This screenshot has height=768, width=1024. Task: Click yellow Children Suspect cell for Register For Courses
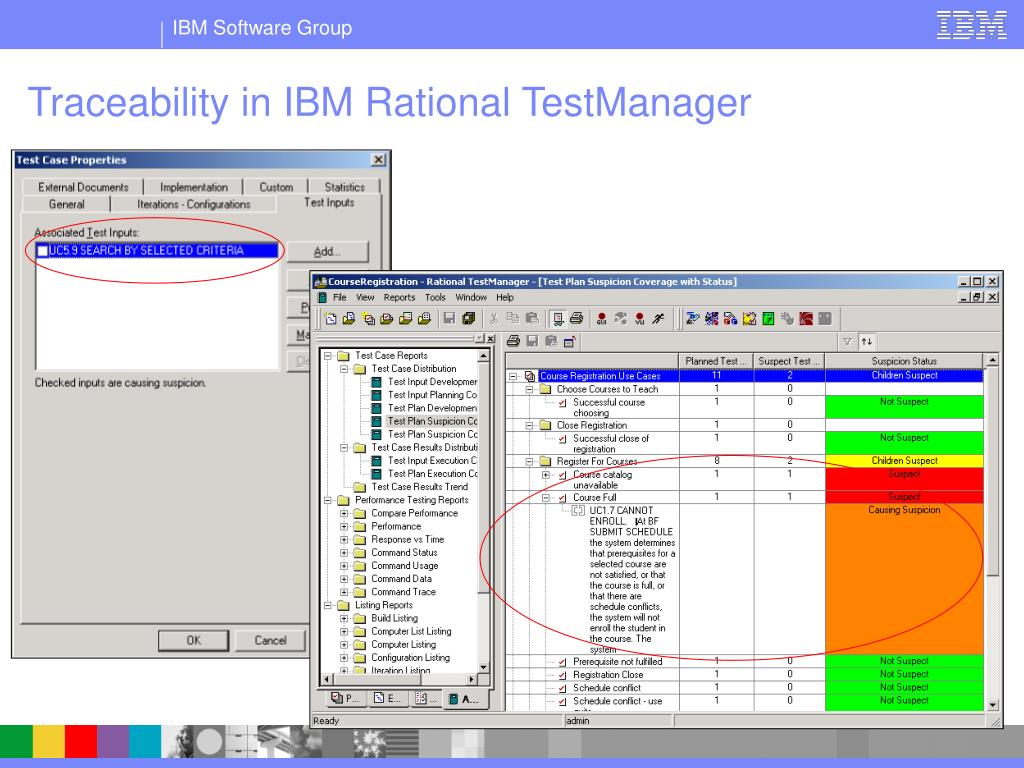(904, 461)
